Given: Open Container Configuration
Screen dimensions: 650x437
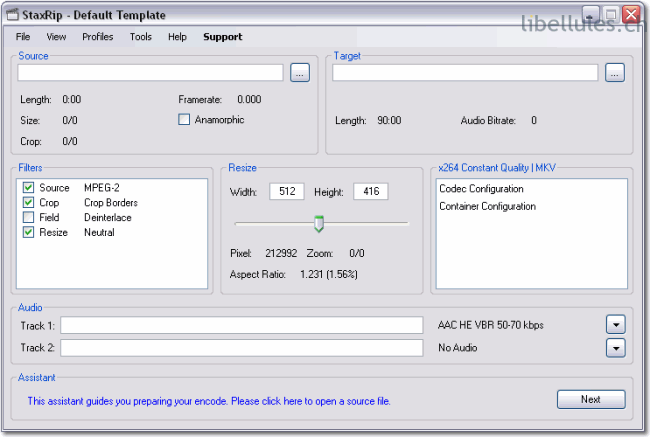Looking at the screenshot, I should tap(488, 206).
